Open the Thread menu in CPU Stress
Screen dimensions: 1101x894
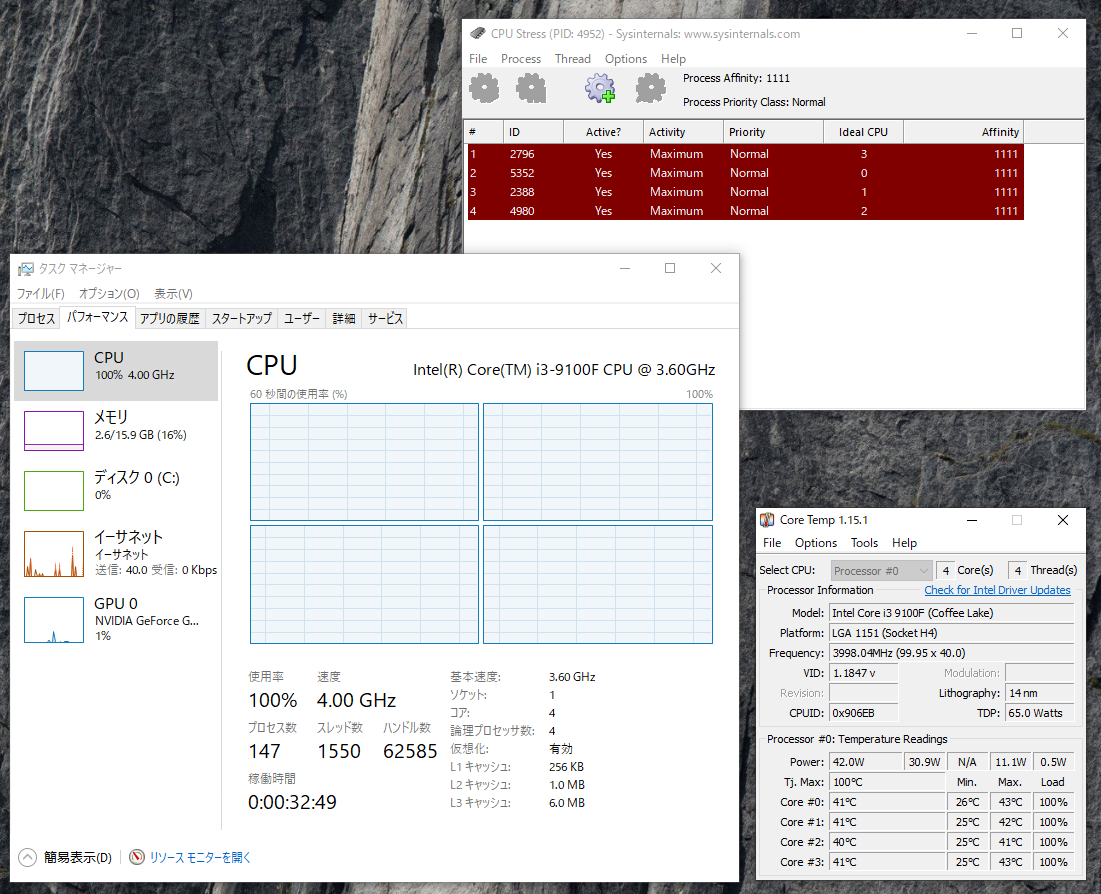pyautogui.click(x=573, y=59)
